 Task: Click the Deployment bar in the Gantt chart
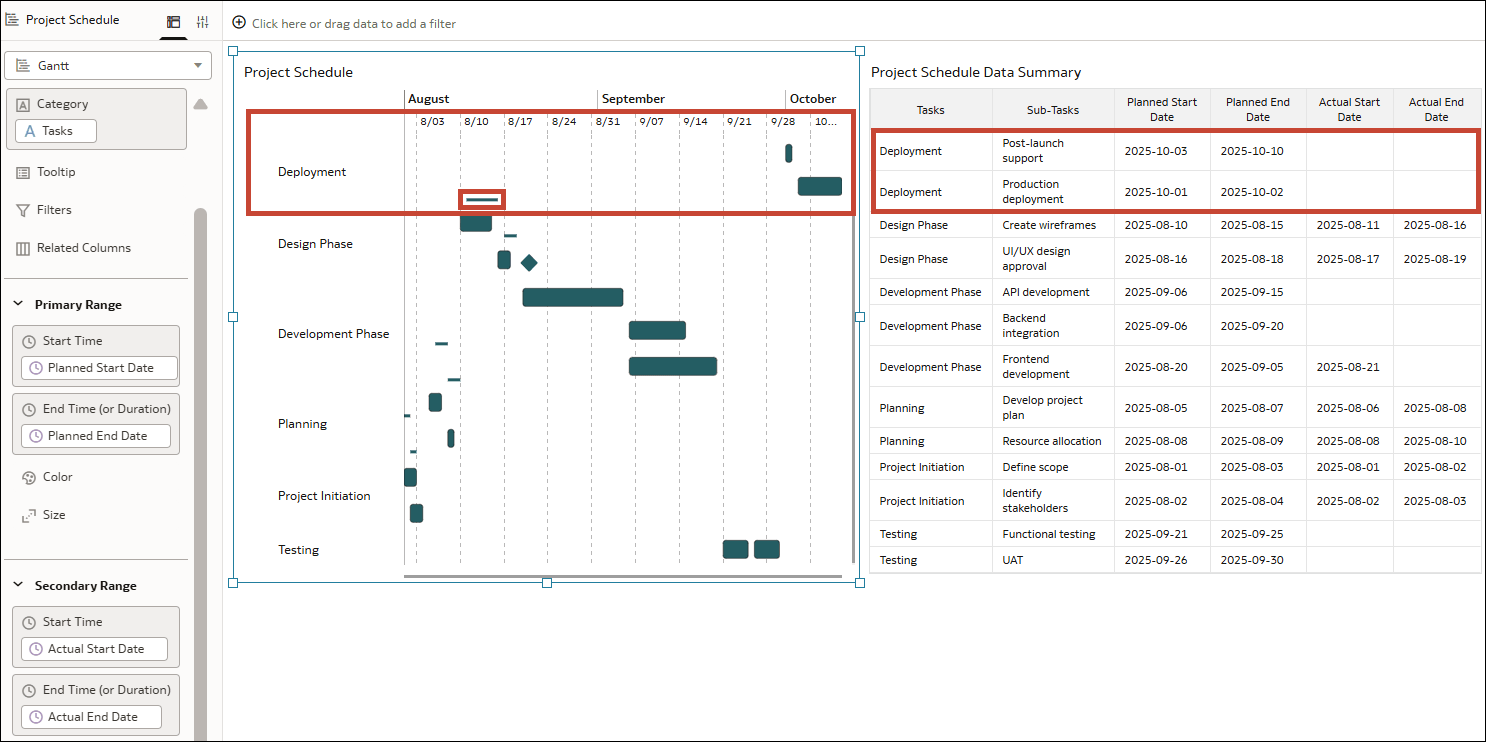[x=819, y=186]
